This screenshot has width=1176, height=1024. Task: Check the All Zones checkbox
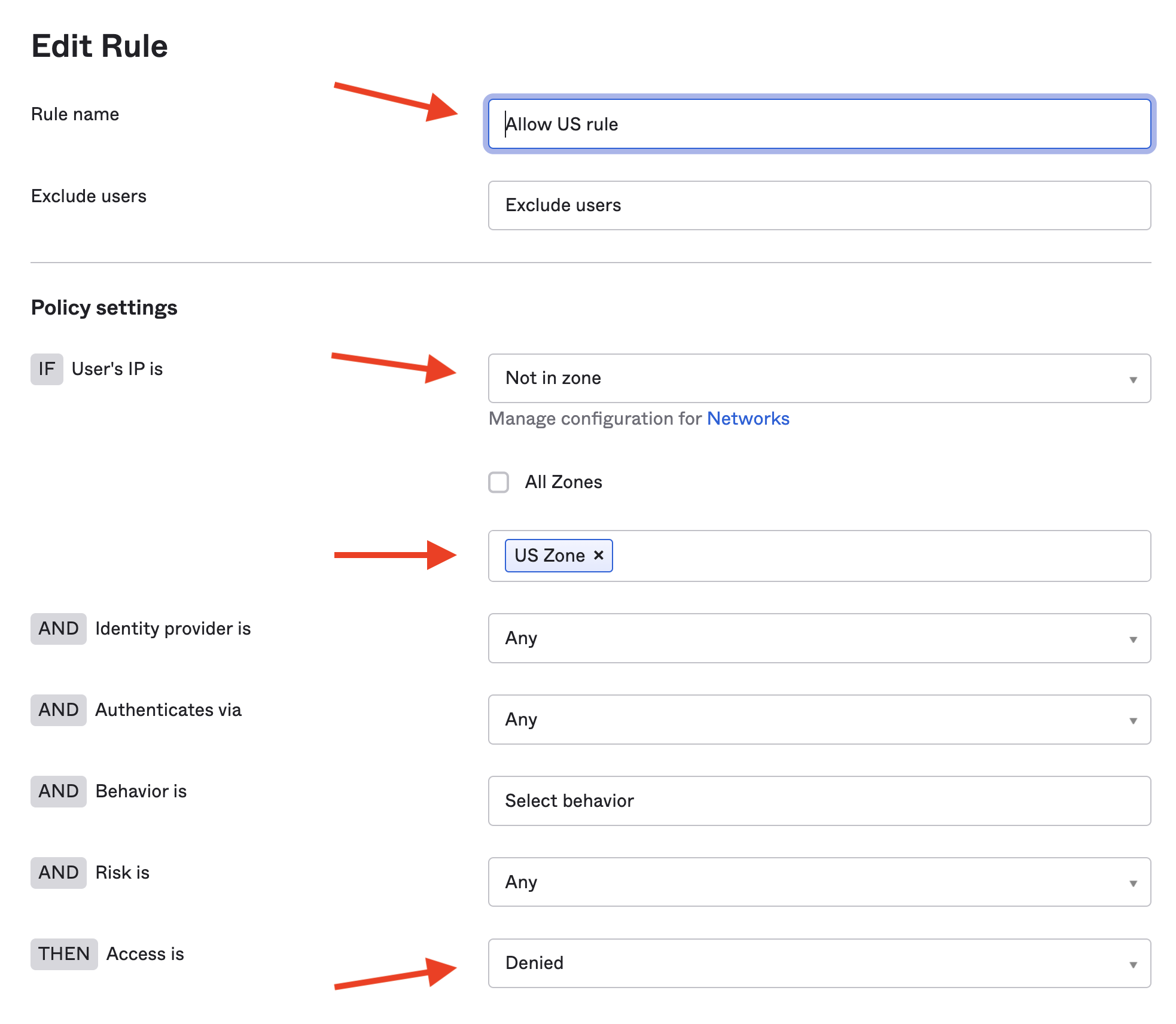pyautogui.click(x=498, y=482)
